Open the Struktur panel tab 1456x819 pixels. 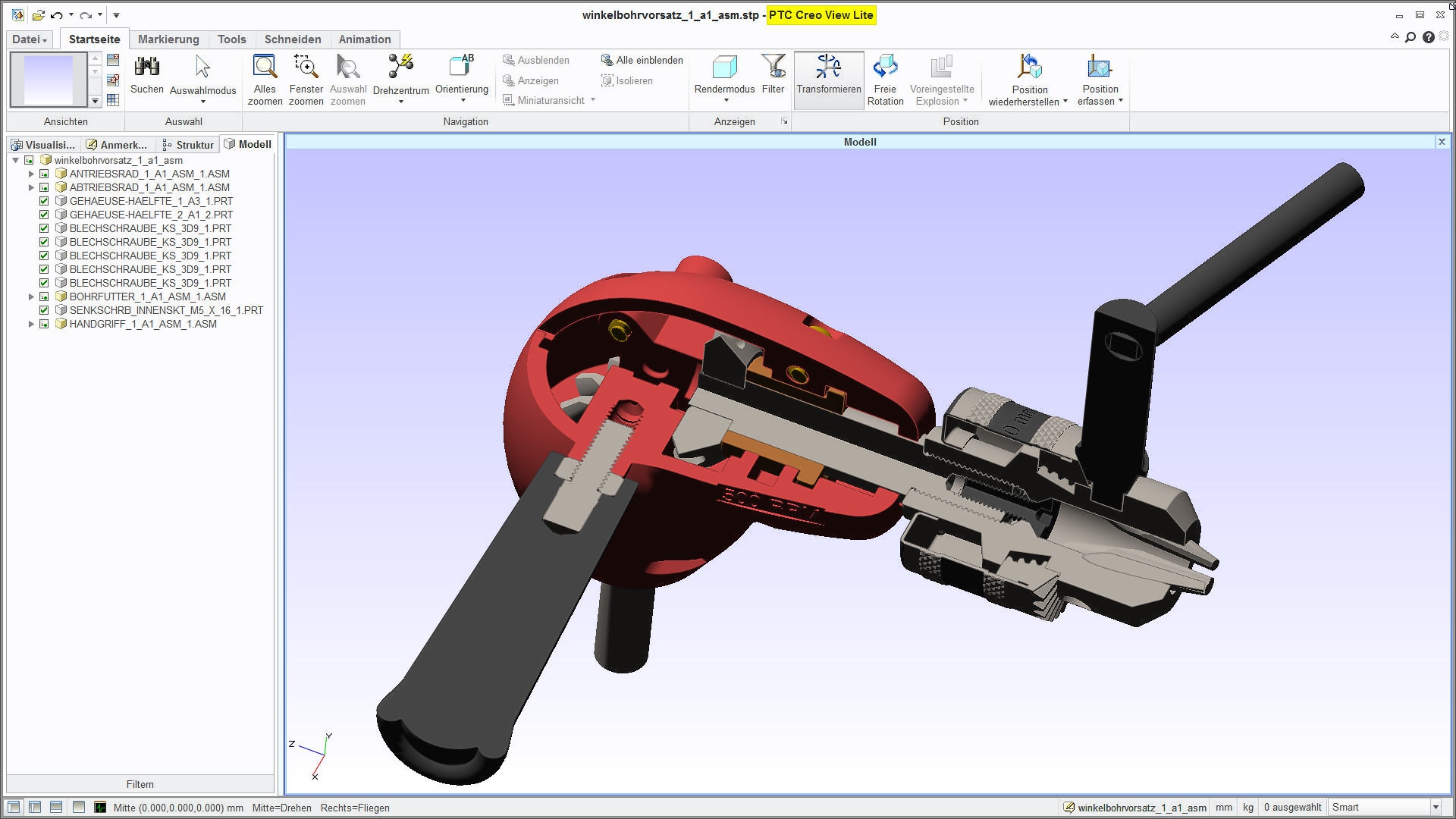188,145
